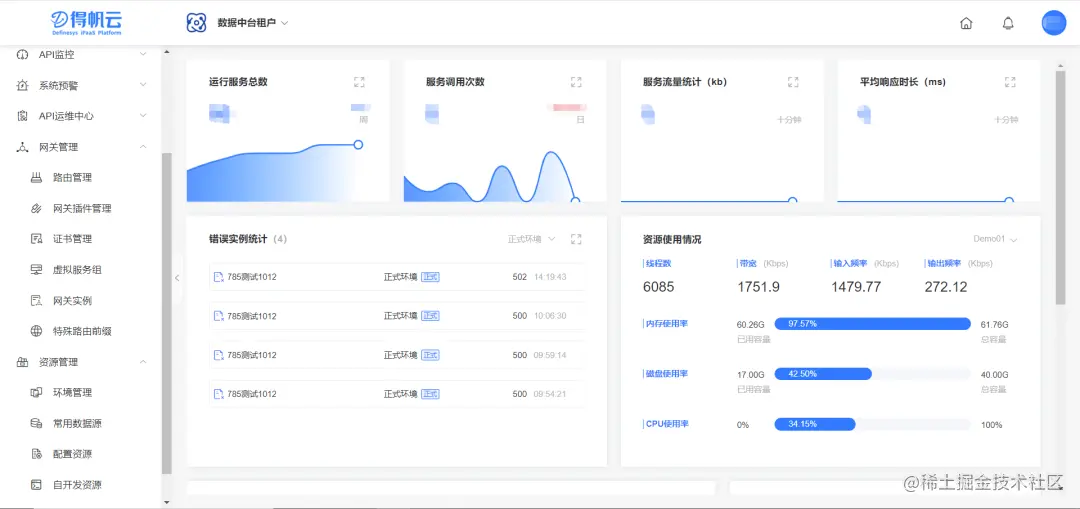Image resolution: width=1080 pixels, height=509 pixels.
Task: Open 虚拟服务组 in sidebar
Action: [77, 269]
